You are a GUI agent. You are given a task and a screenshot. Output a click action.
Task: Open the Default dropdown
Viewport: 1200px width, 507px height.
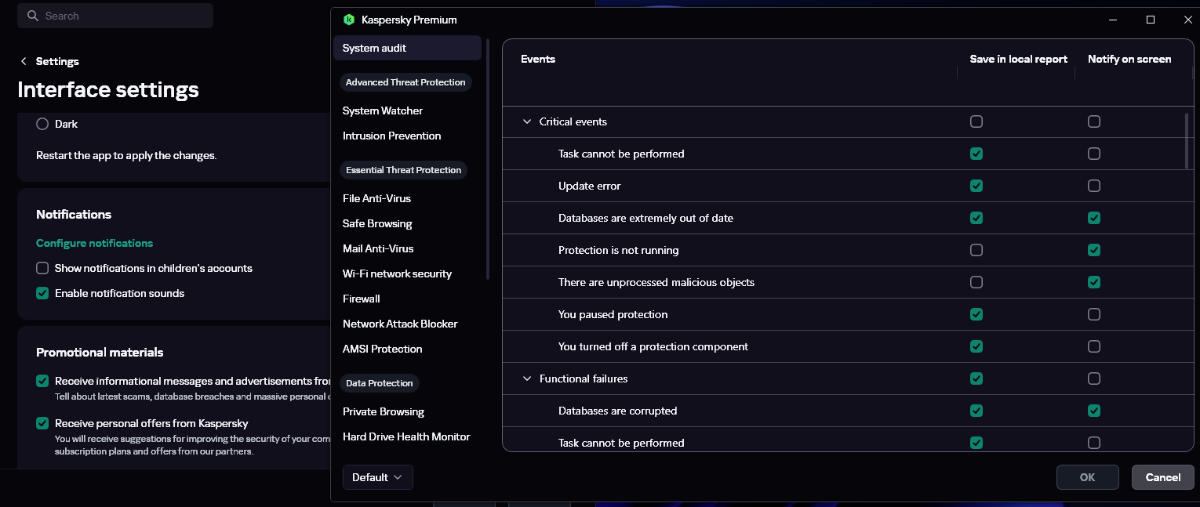click(377, 477)
